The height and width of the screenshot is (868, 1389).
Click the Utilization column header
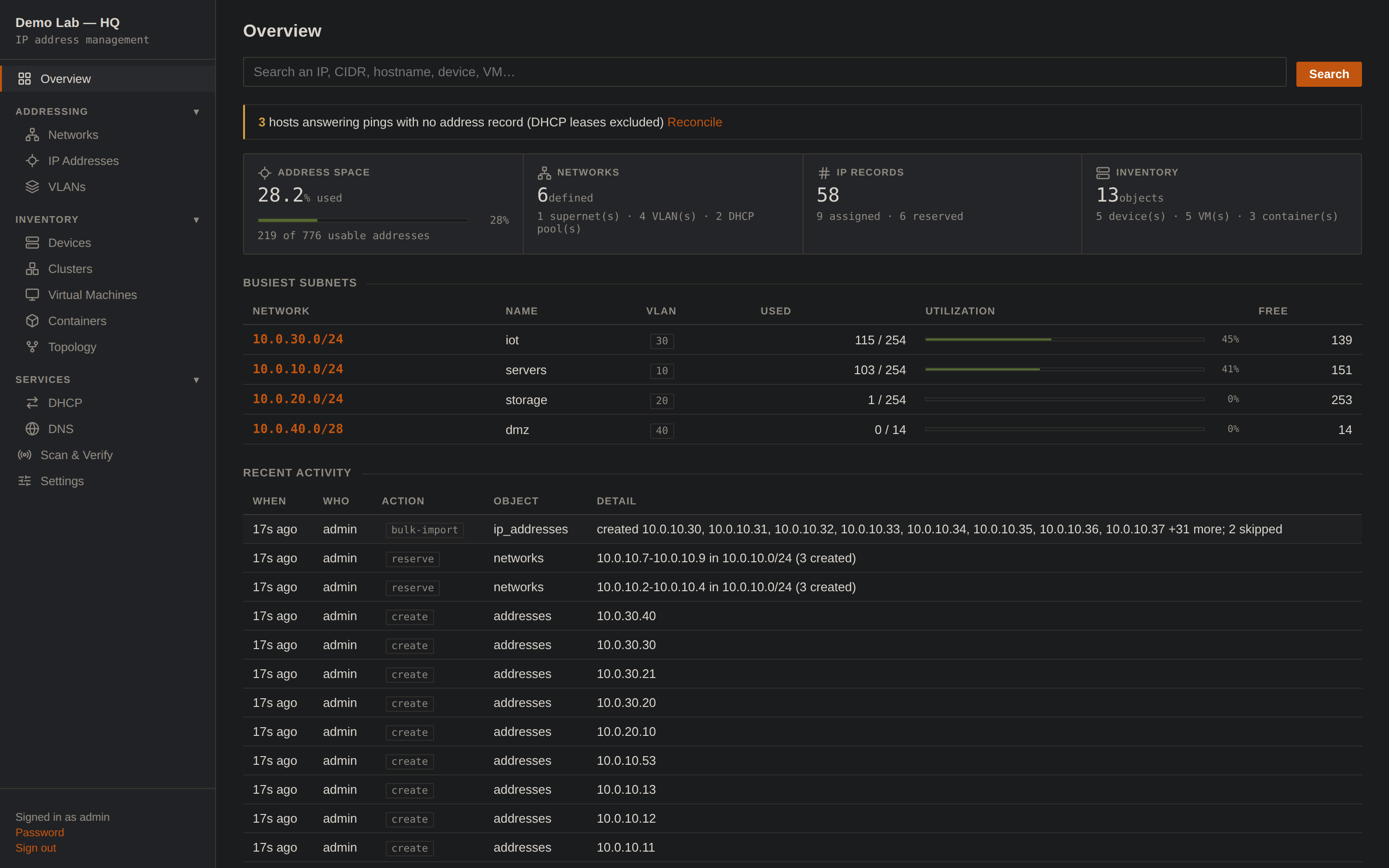(x=960, y=311)
